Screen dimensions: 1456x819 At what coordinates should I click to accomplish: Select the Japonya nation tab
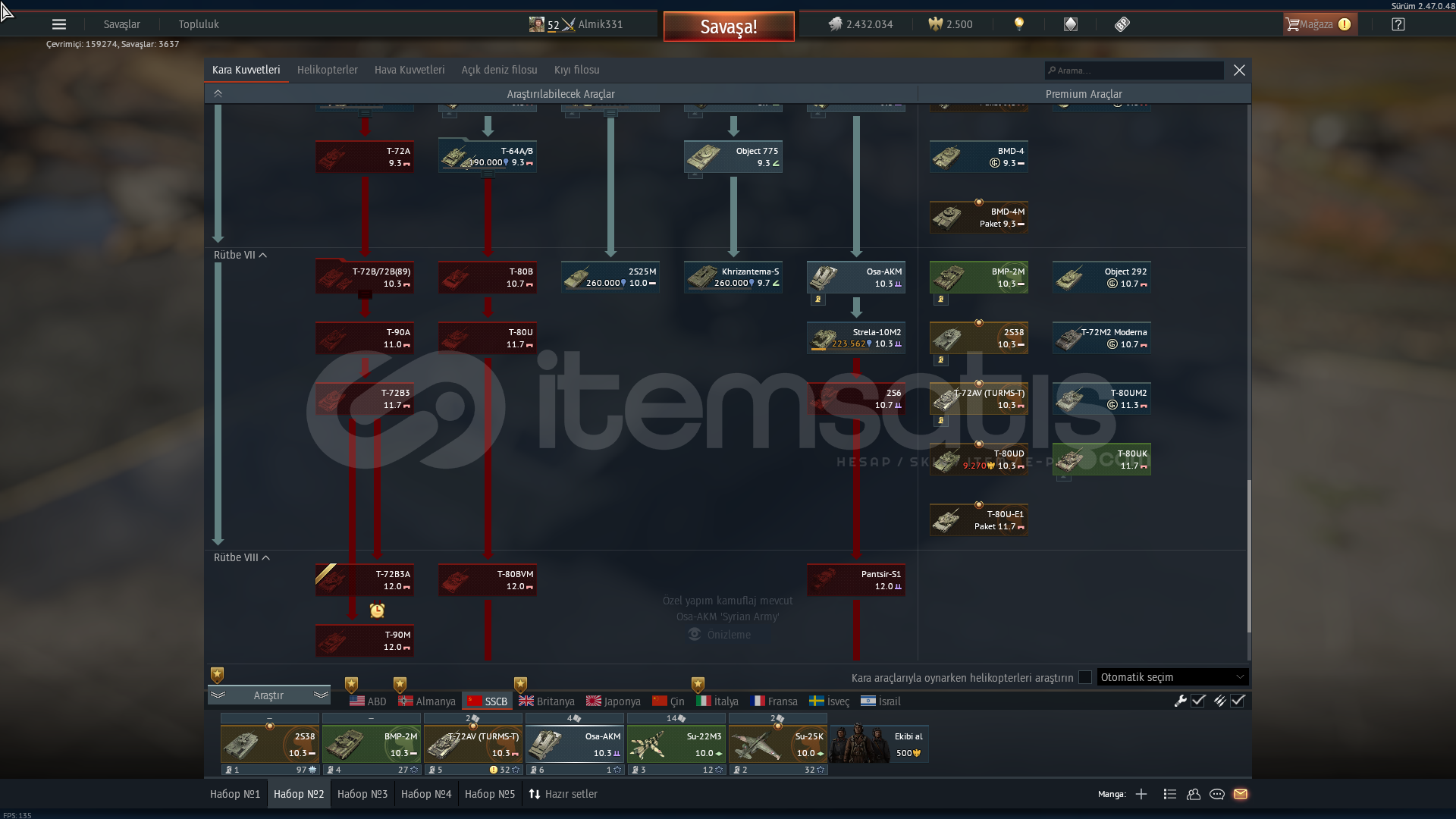pyautogui.click(x=613, y=701)
